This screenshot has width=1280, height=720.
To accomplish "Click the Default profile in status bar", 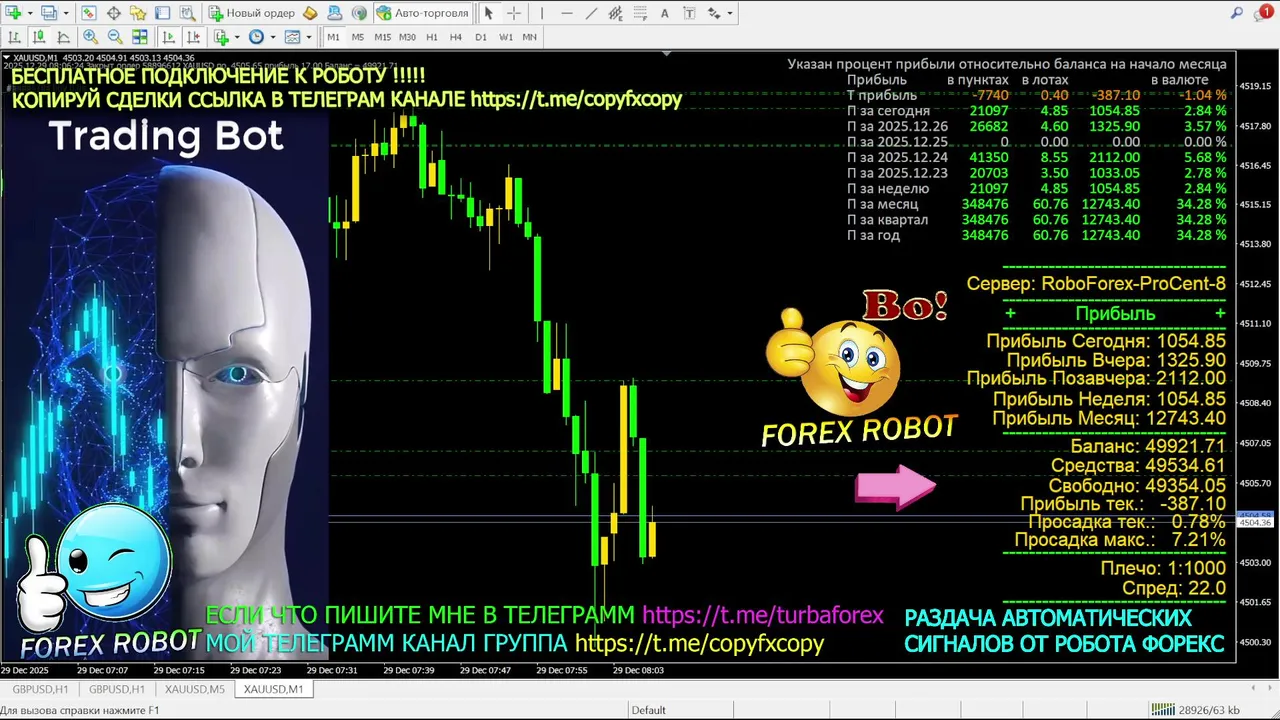I will (648, 710).
